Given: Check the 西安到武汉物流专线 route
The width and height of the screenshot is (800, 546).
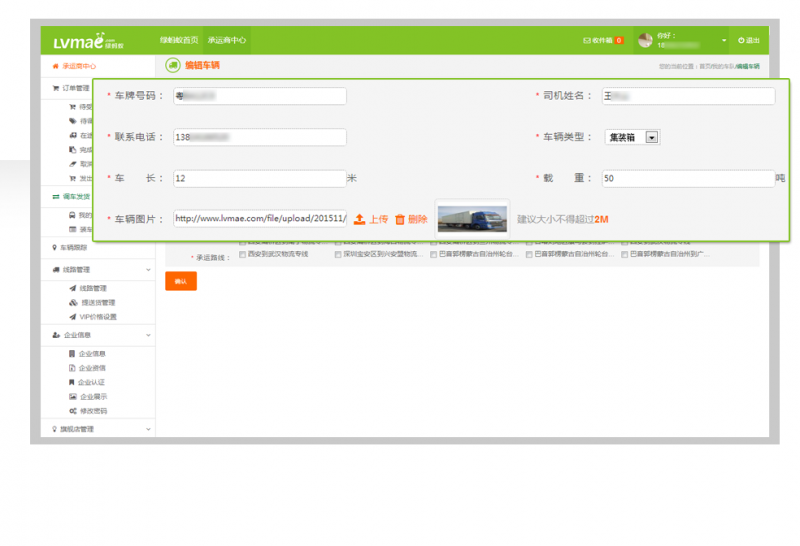Looking at the screenshot, I should click(x=243, y=254).
